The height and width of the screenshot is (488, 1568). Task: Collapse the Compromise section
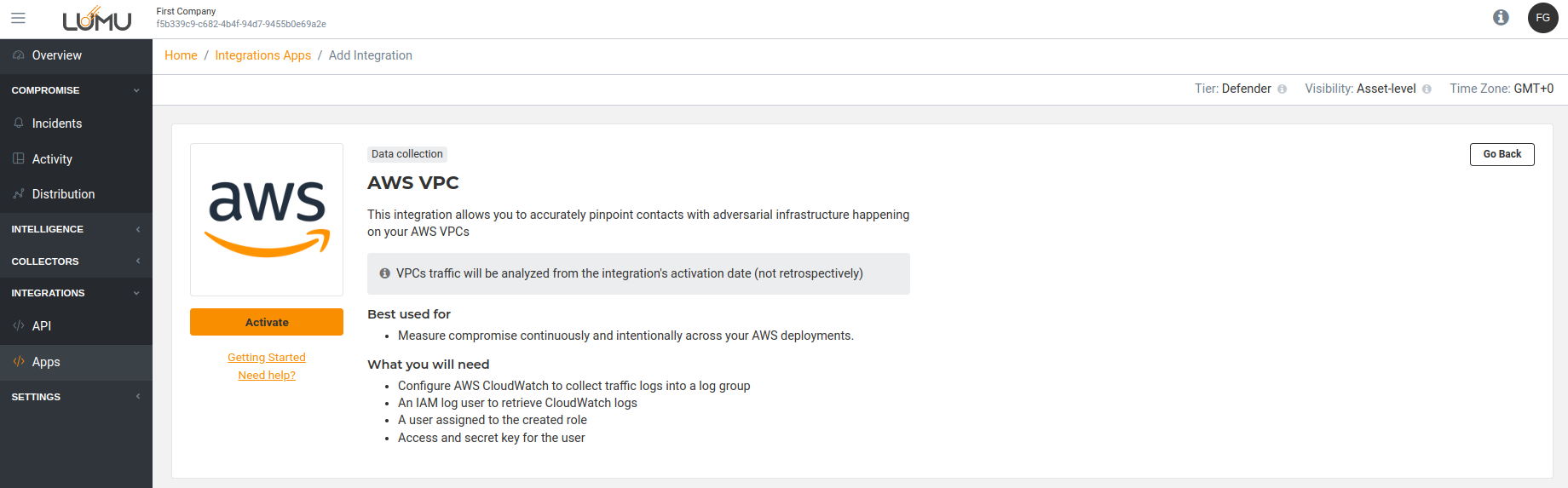tap(136, 90)
